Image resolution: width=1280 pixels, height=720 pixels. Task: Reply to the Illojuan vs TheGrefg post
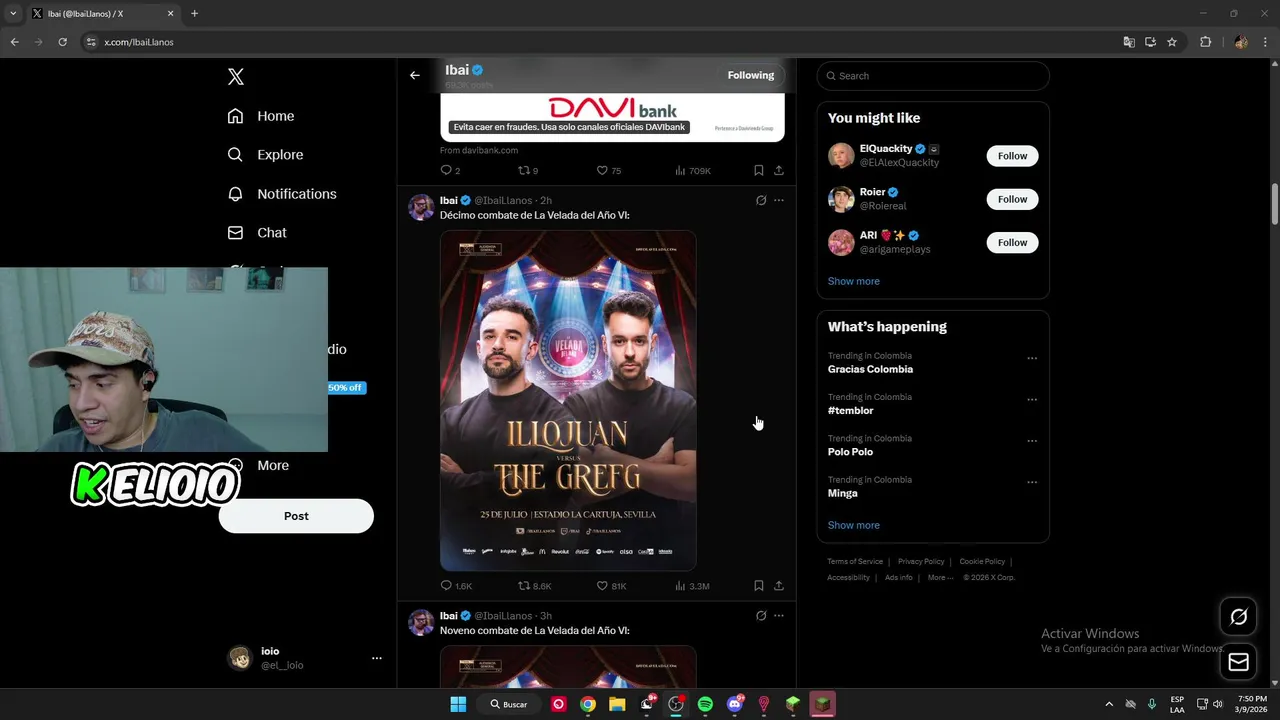click(455, 586)
